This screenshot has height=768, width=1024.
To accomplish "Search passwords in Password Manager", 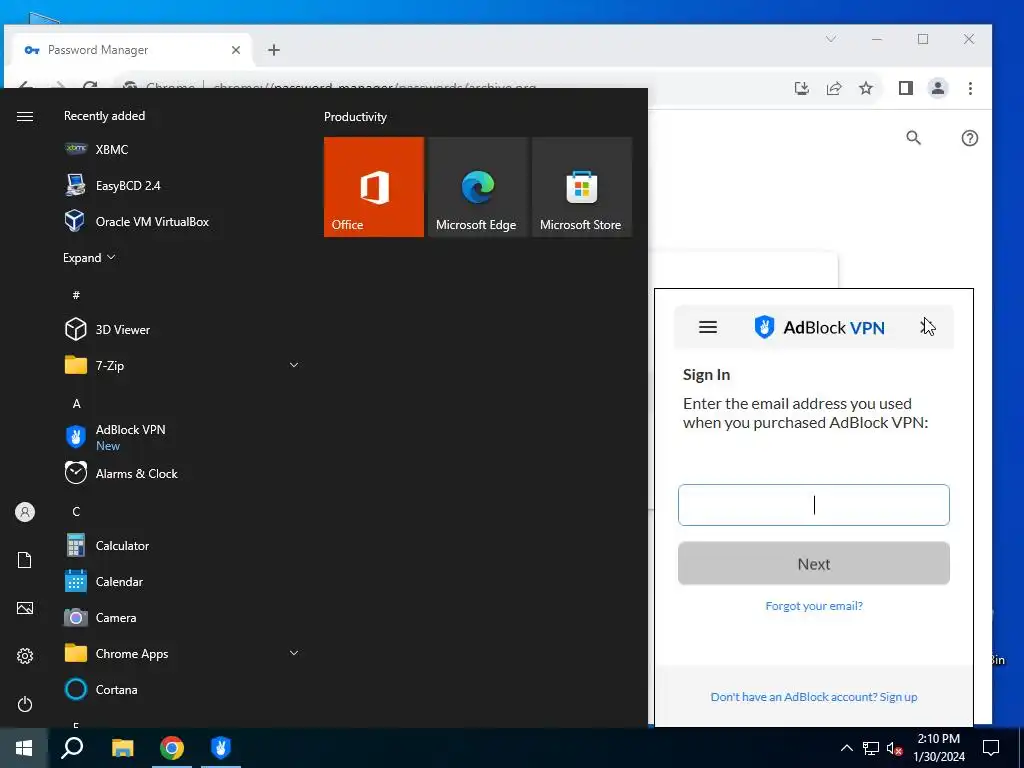I will pos(914,138).
